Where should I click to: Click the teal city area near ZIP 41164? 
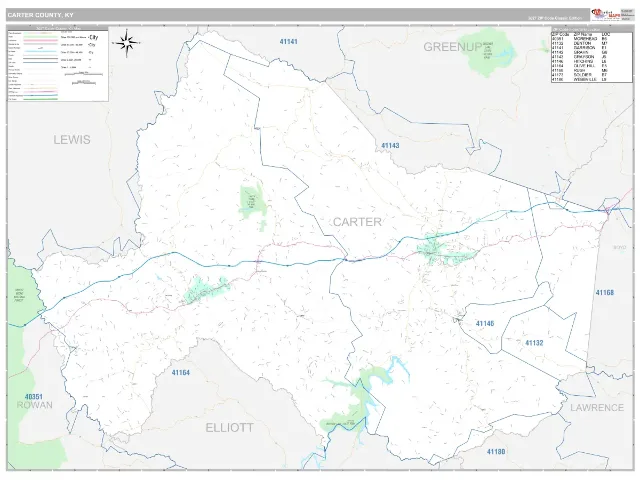coord(207,290)
